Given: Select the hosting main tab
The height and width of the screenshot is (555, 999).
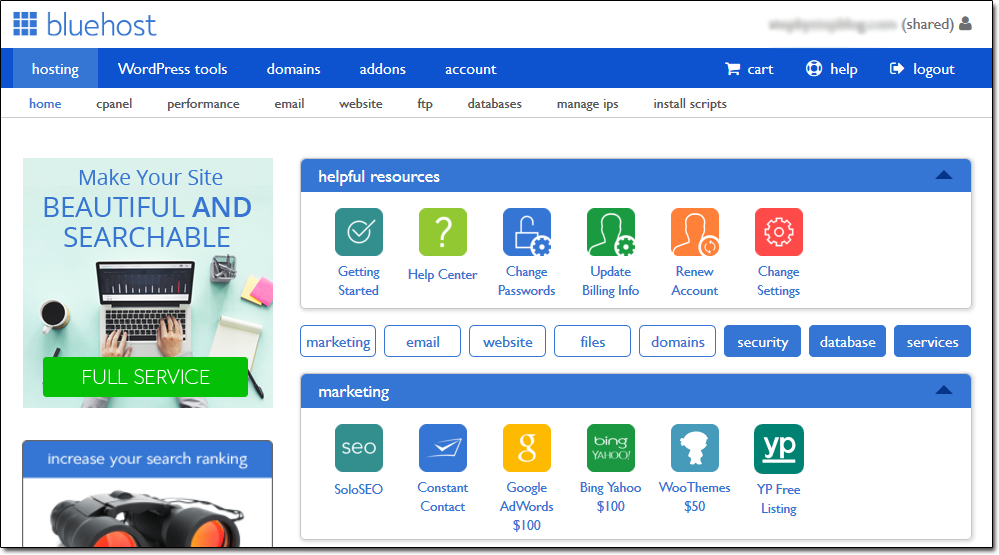Looking at the screenshot, I should [55, 68].
